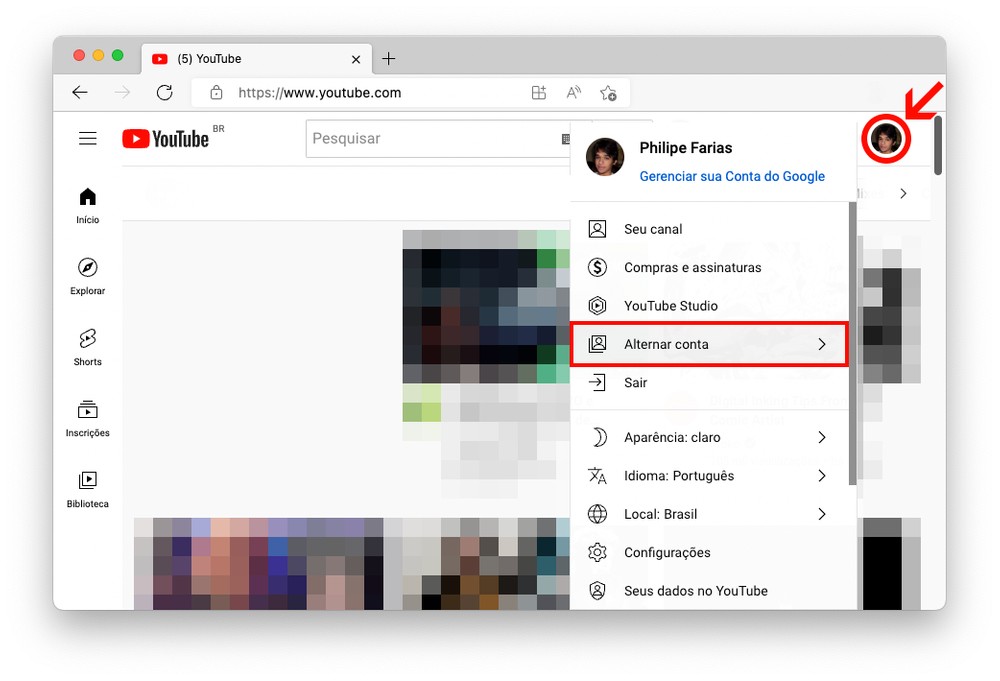
Task: Expand Local: Brasil option
Action: tap(709, 514)
